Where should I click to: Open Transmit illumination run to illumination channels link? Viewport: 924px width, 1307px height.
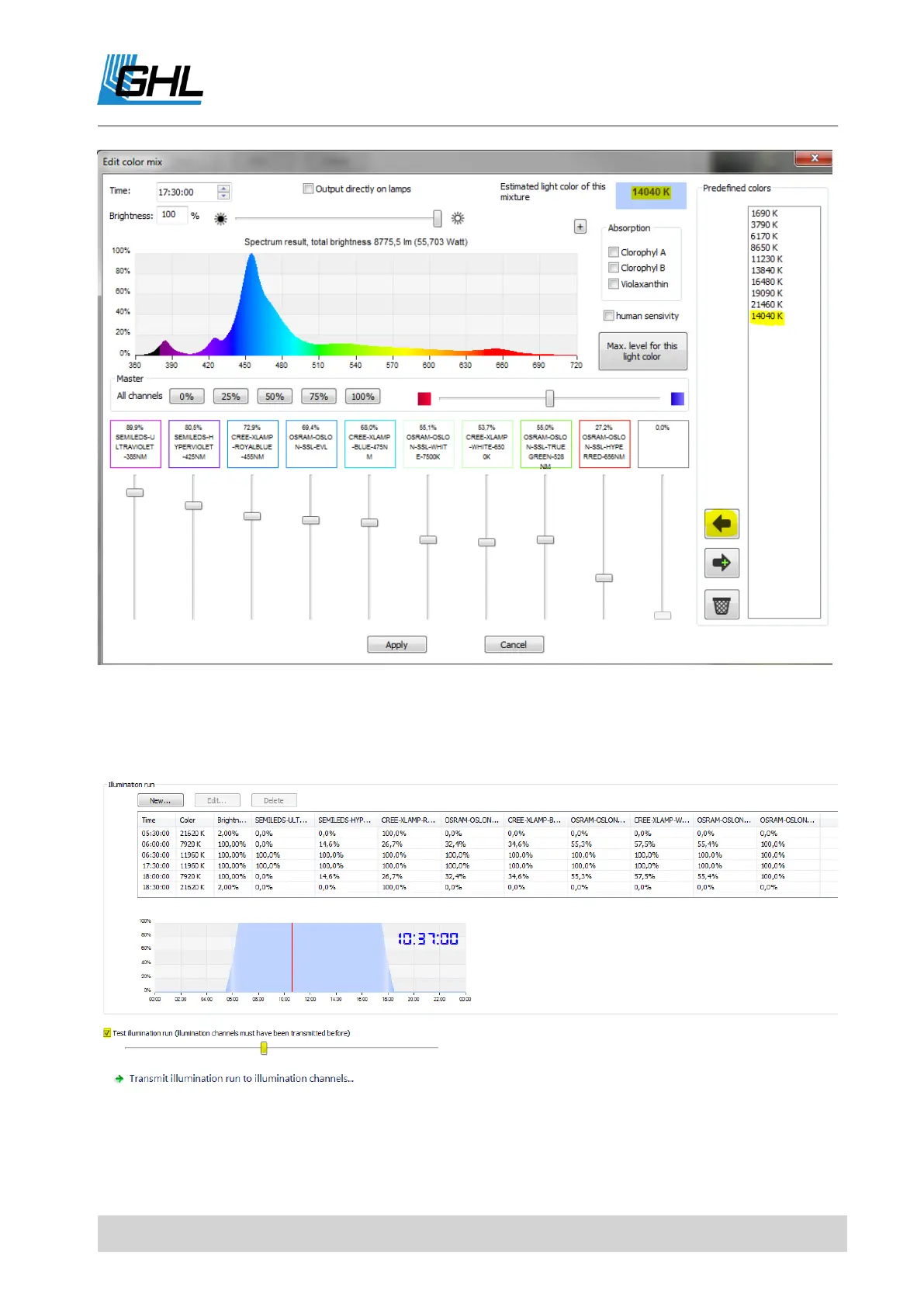coord(241,1079)
